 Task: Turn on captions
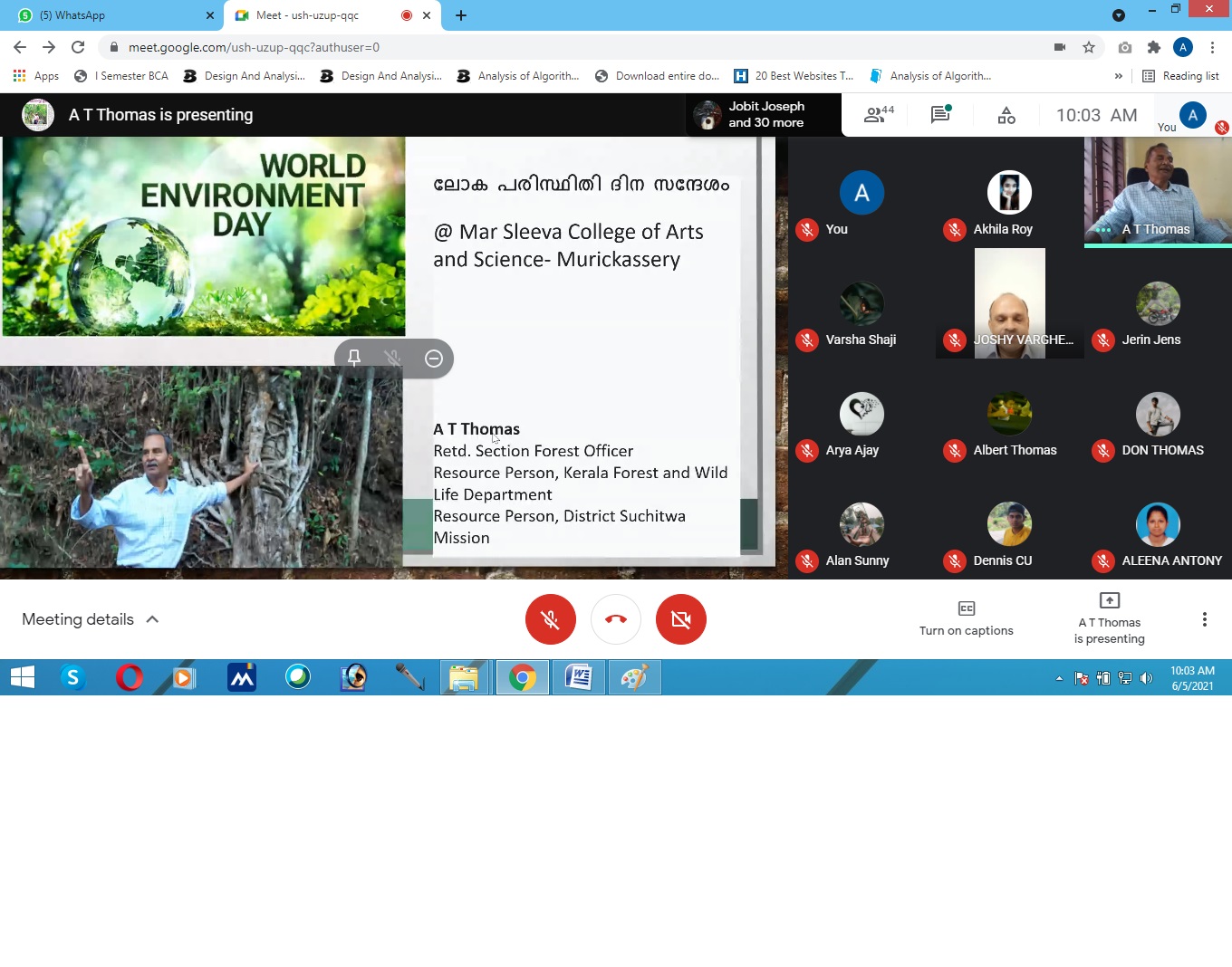coord(966,618)
